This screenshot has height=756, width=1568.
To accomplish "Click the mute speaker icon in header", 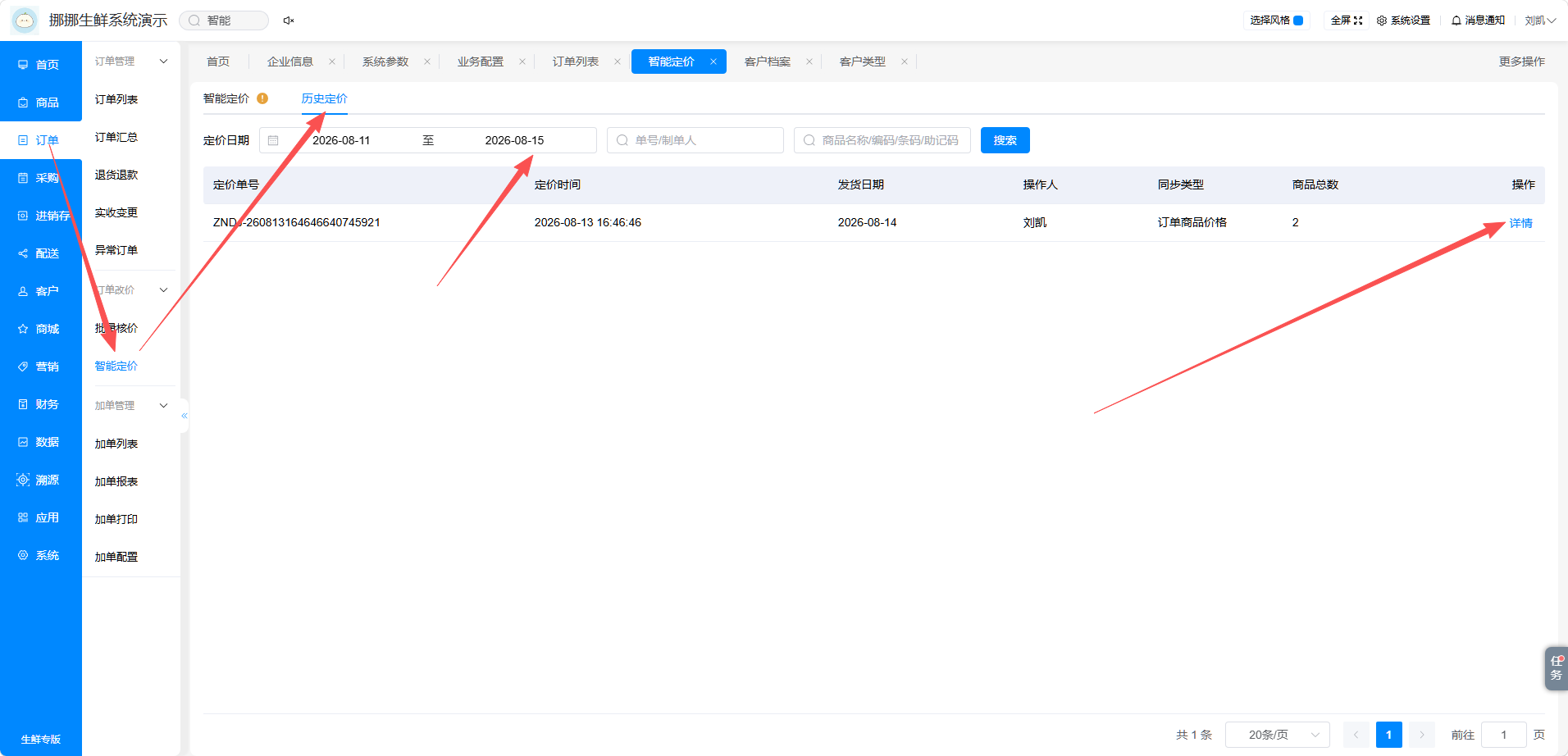I will coord(289,20).
